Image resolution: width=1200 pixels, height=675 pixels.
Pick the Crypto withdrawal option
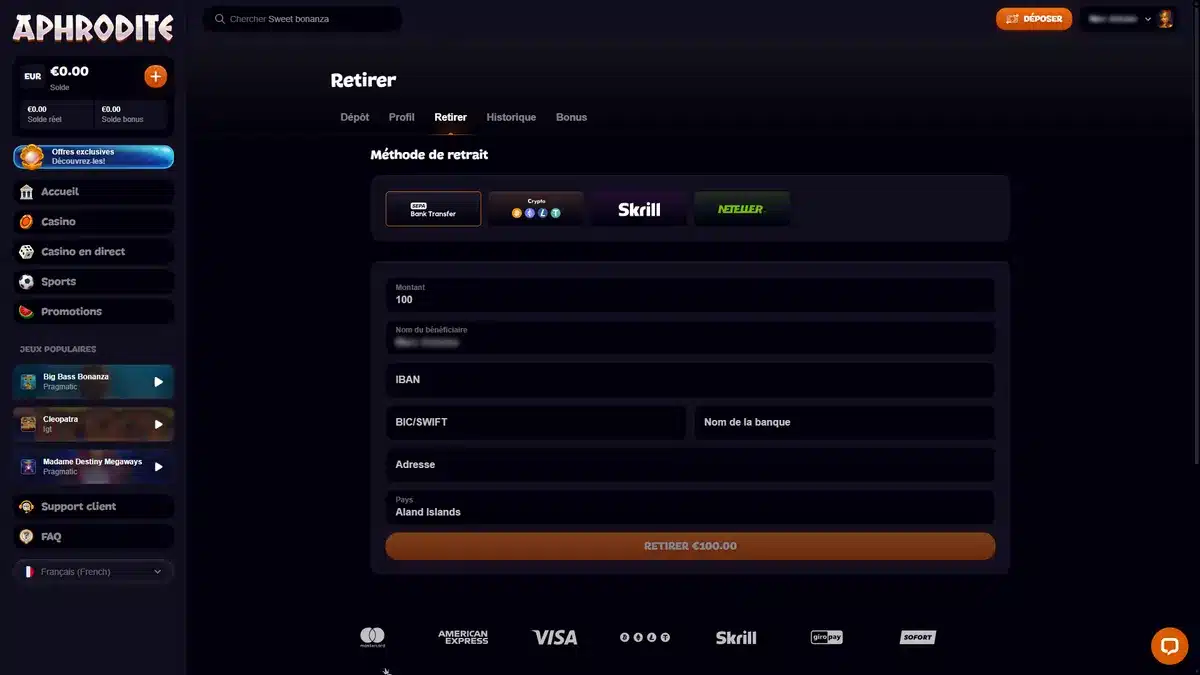click(536, 209)
